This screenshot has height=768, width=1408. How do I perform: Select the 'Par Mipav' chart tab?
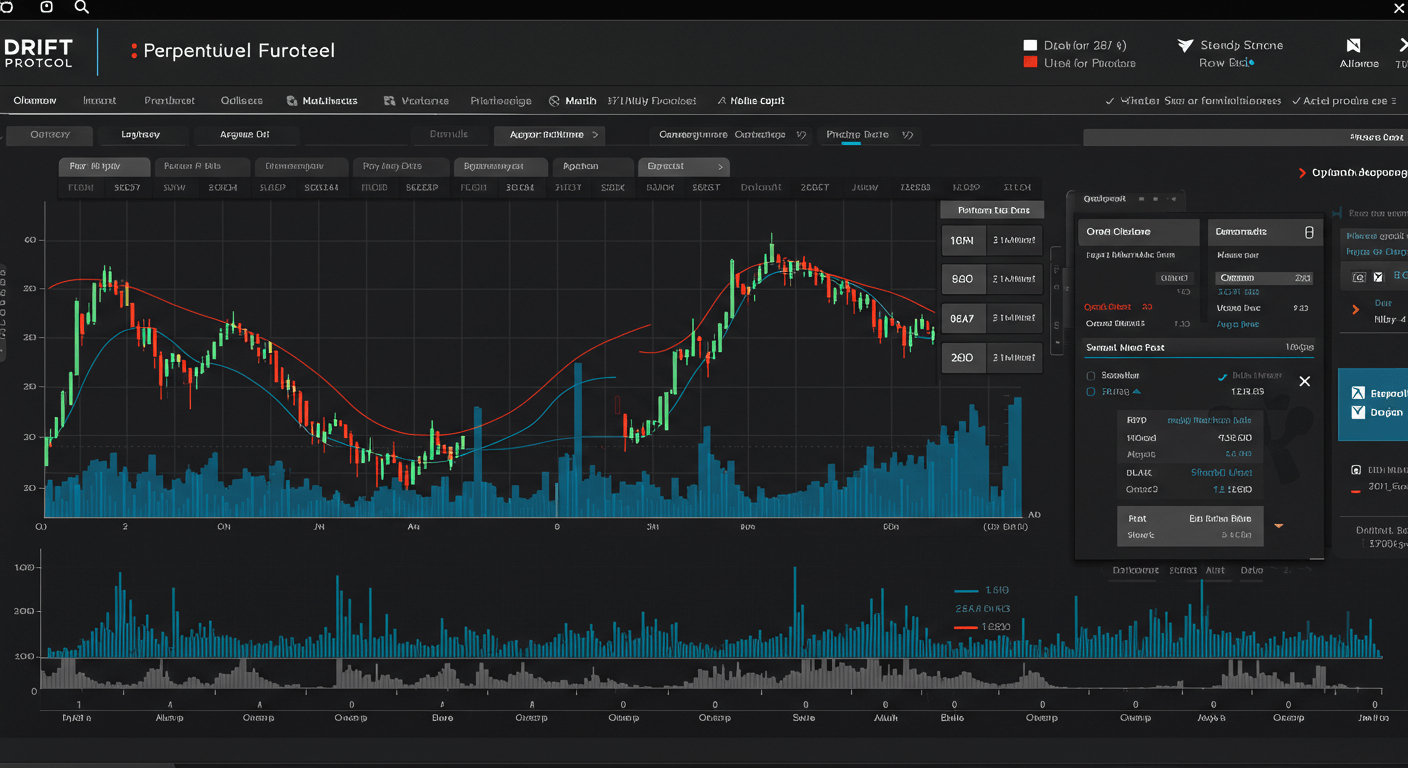pyautogui.click(x=104, y=167)
